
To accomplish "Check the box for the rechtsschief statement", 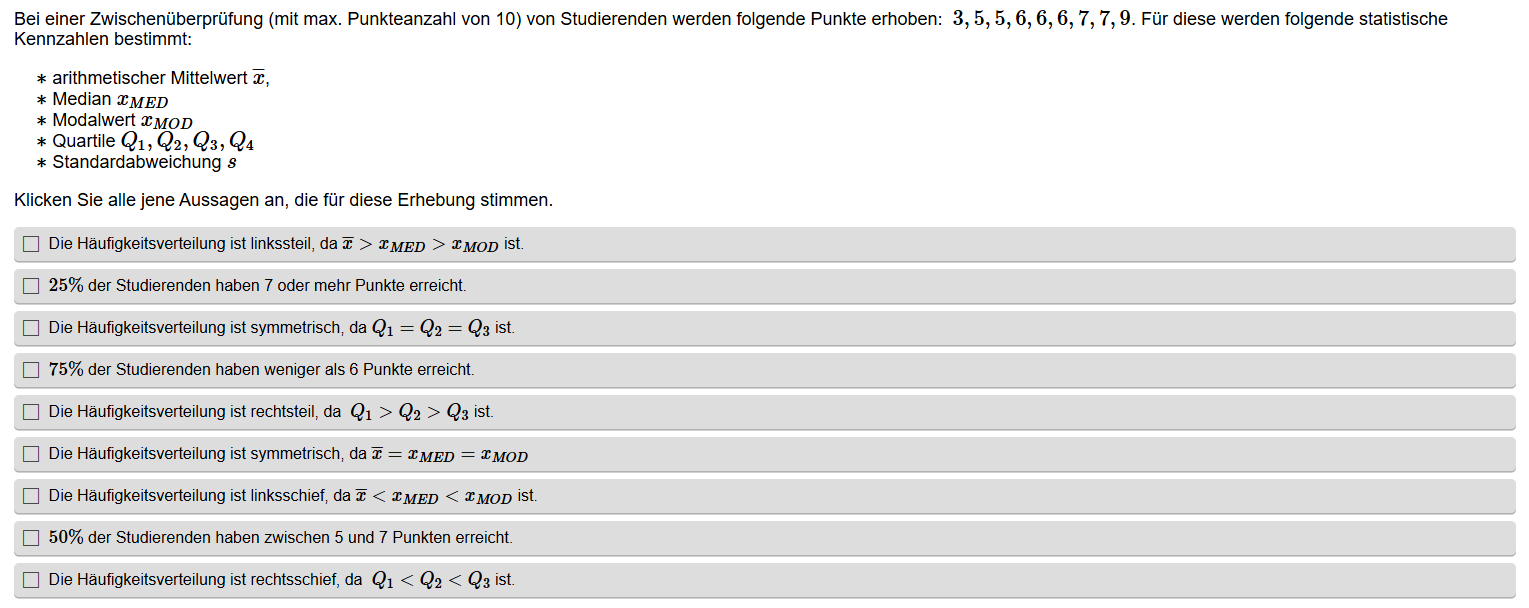I will pyautogui.click(x=31, y=580).
